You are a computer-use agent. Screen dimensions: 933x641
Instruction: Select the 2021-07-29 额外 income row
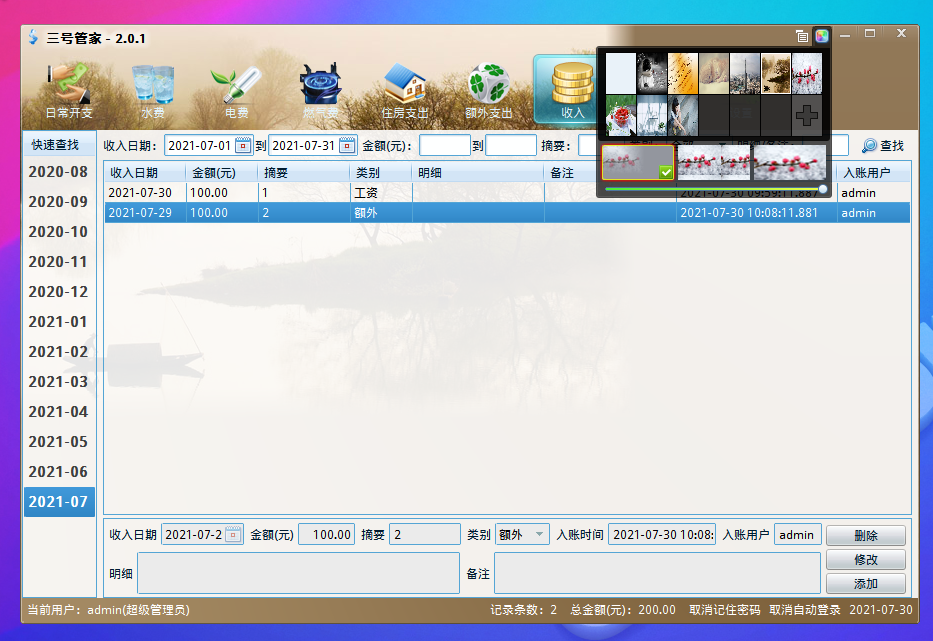tap(507, 212)
